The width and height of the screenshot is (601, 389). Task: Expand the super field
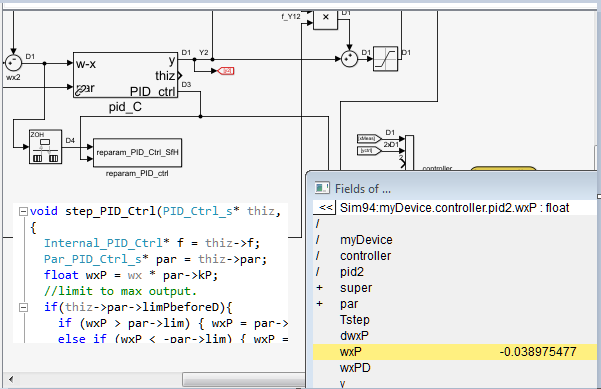click(320, 288)
